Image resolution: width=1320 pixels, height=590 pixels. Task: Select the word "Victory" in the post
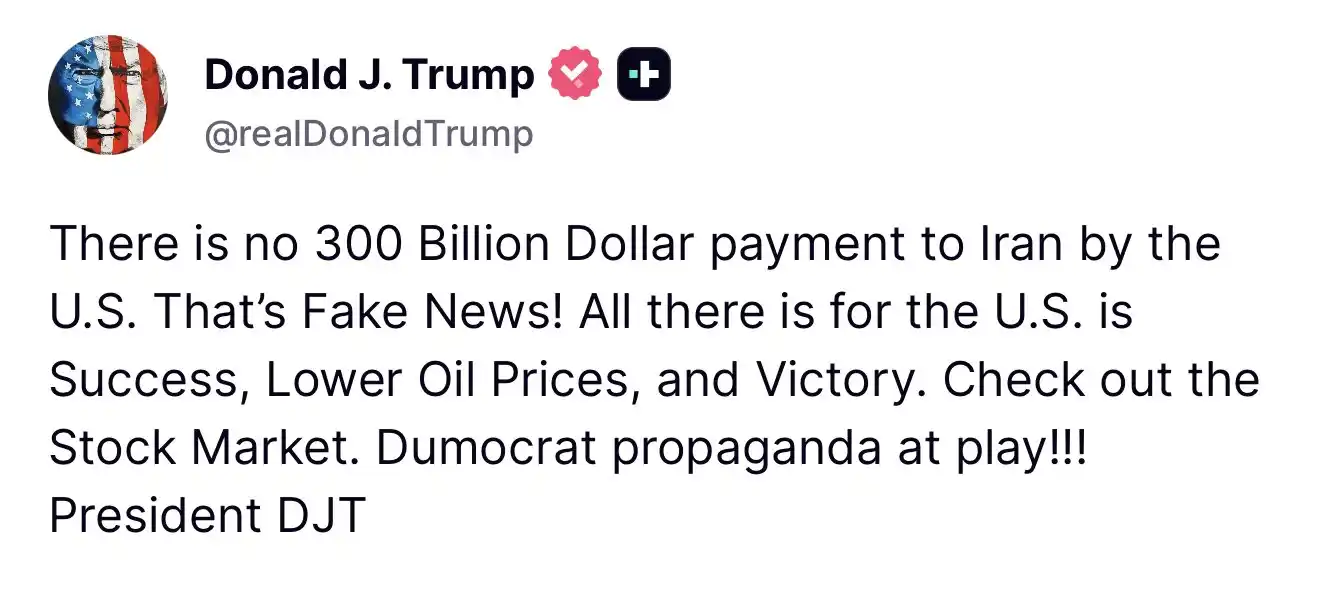click(x=840, y=380)
